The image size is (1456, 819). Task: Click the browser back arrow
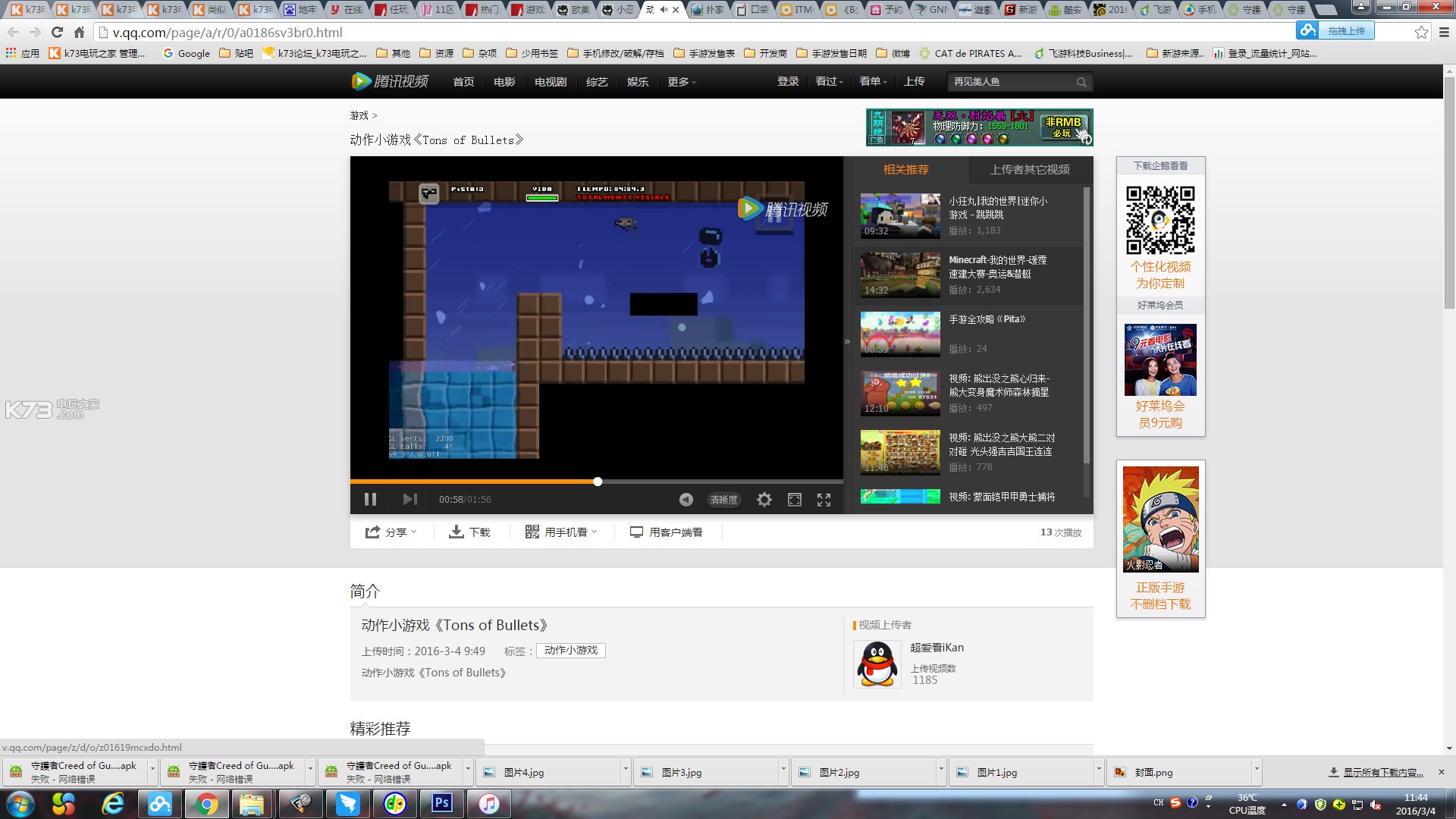[x=13, y=33]
